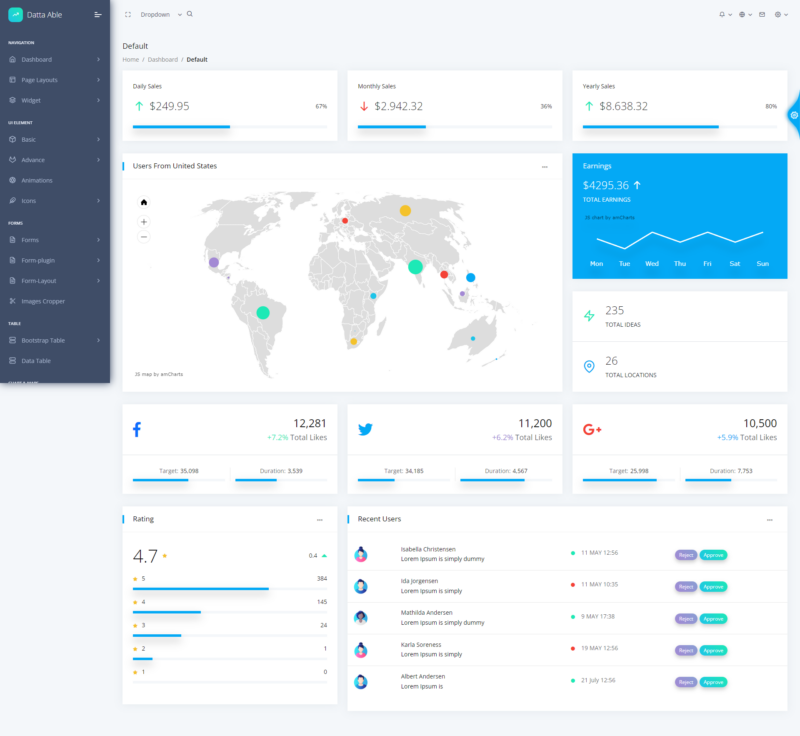Open the notifications bell icon

tap(722, 14)
